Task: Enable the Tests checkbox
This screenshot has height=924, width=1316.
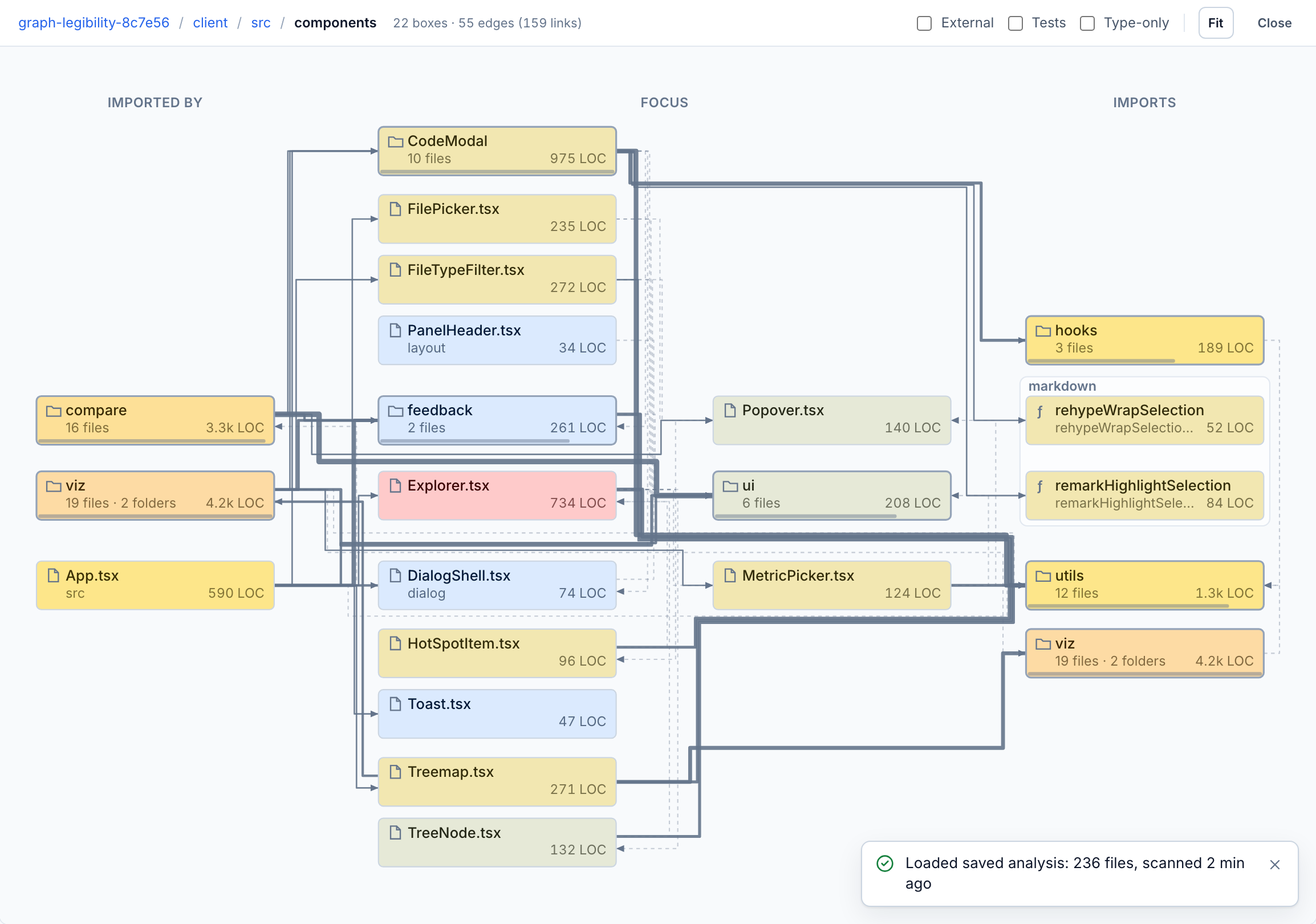Action: 1016,23
